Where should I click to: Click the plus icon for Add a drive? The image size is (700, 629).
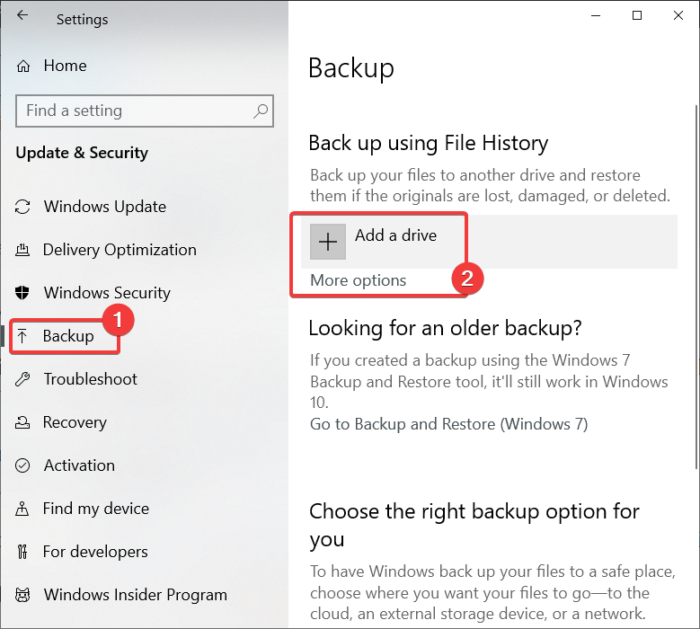point(327,242)
